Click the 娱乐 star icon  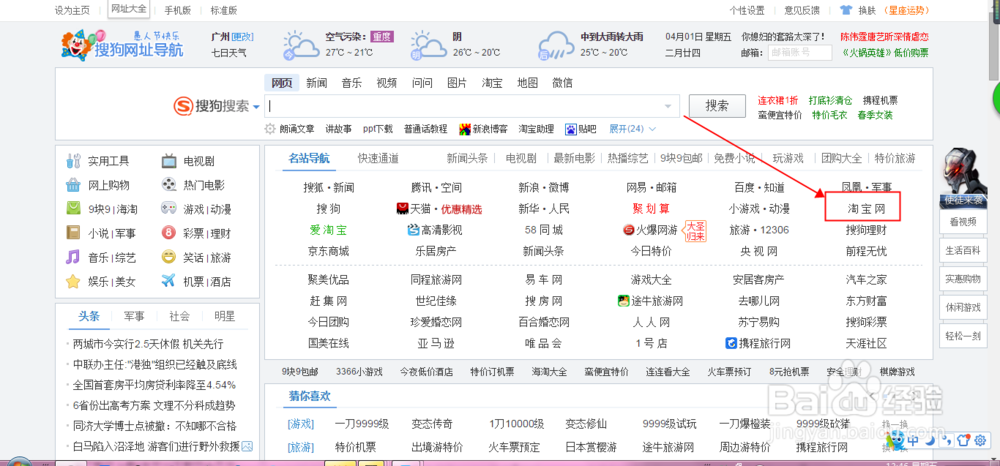(73, 281)
